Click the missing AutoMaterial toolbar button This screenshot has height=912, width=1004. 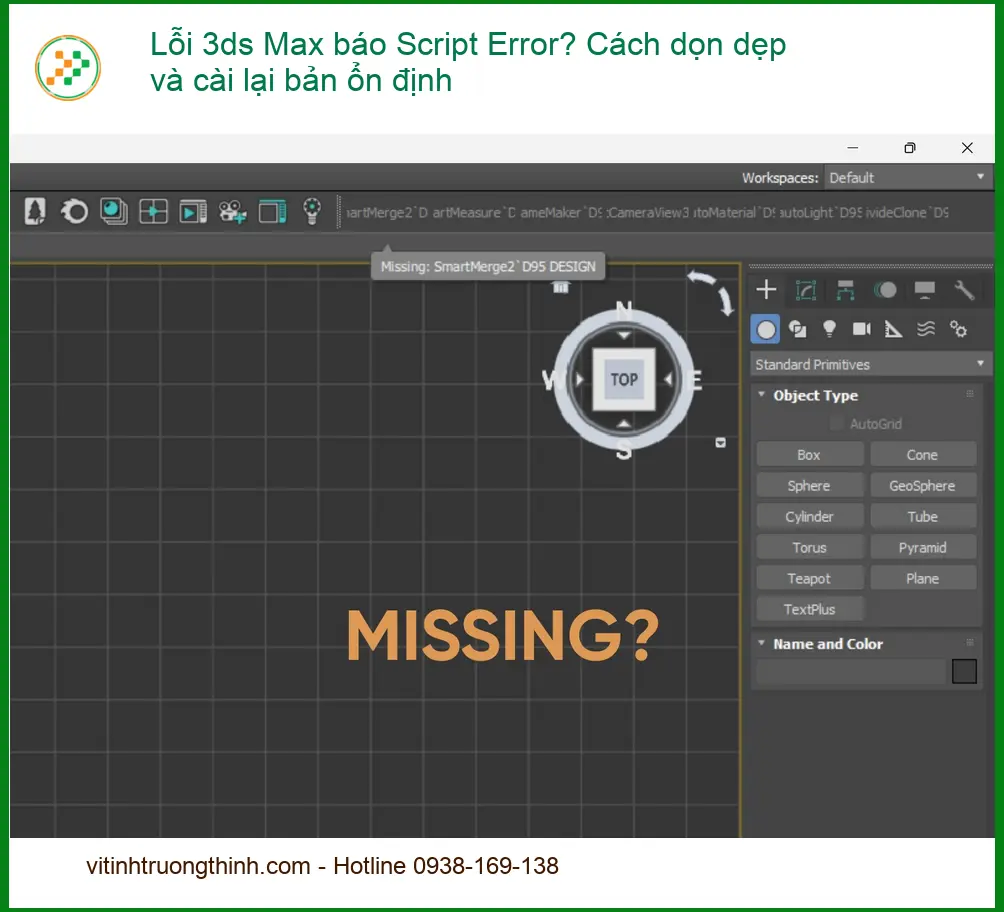coord(734,212)
